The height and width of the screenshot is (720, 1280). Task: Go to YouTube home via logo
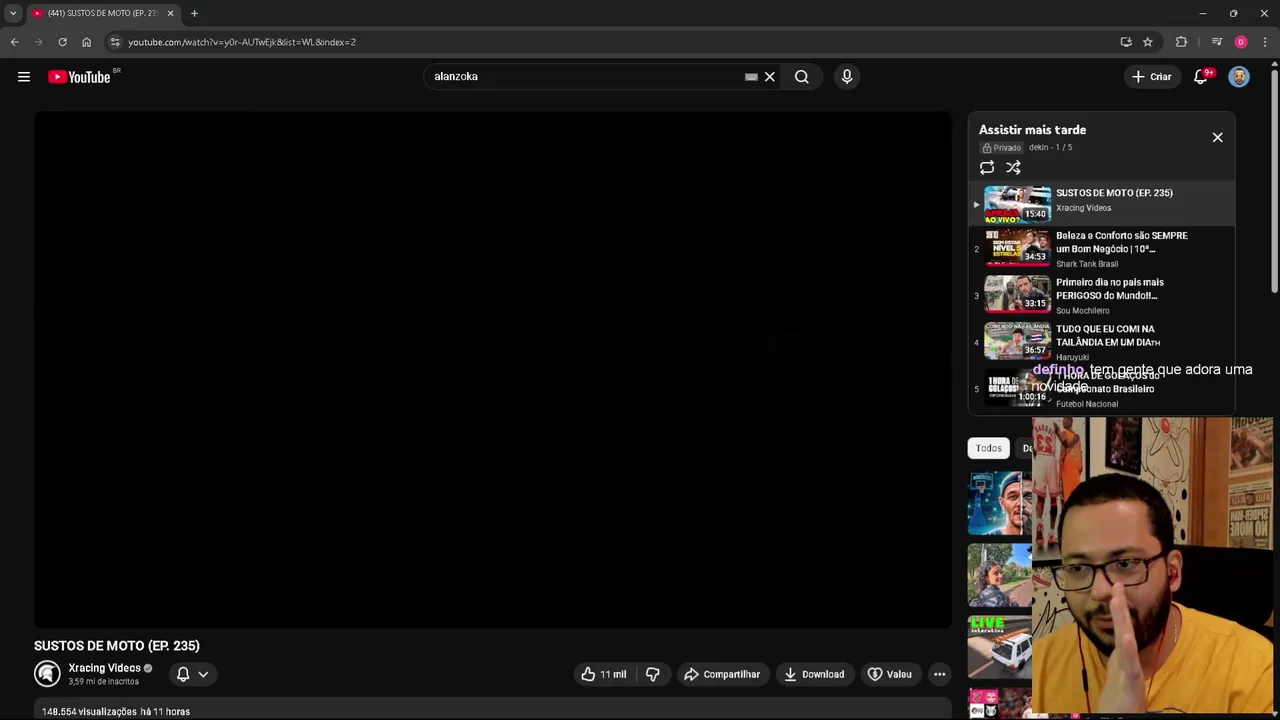pyautogui.click(x=80, y=77)
